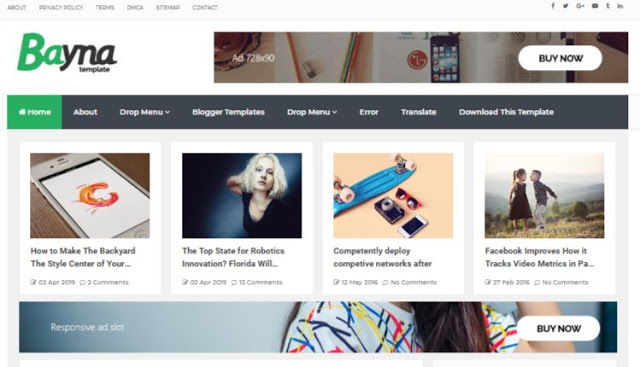Open Download This Template menu item
Viewport: 640px width, 367px height.
(506, 112)
